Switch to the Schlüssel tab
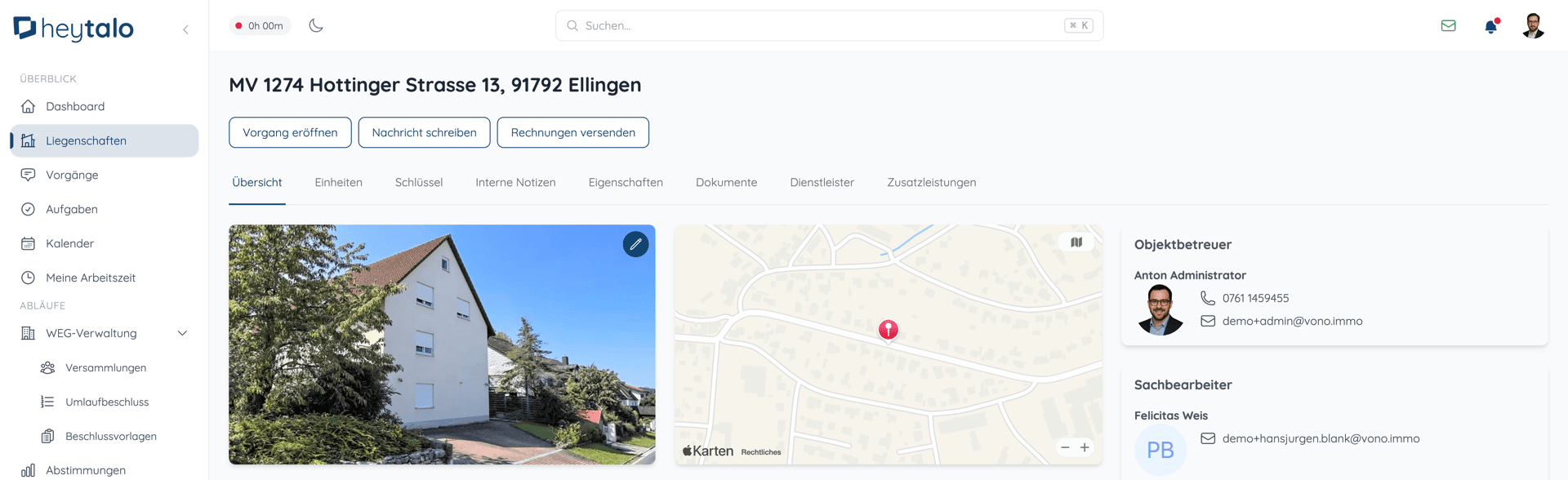1568x480 pixels. click(x=419, y=183)
